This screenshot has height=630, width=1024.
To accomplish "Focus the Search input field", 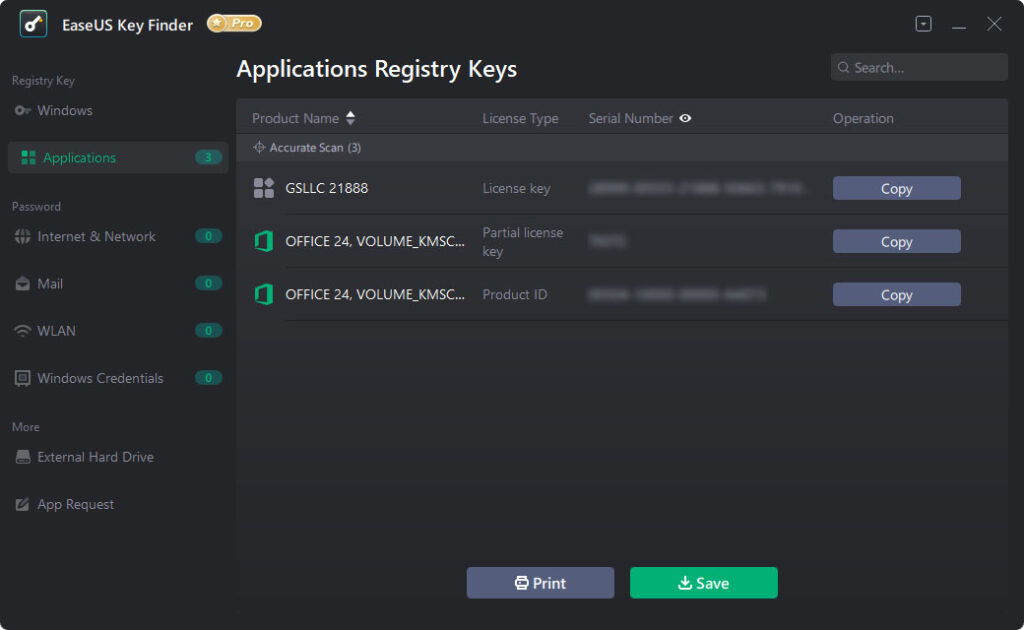I will (919, 67).
